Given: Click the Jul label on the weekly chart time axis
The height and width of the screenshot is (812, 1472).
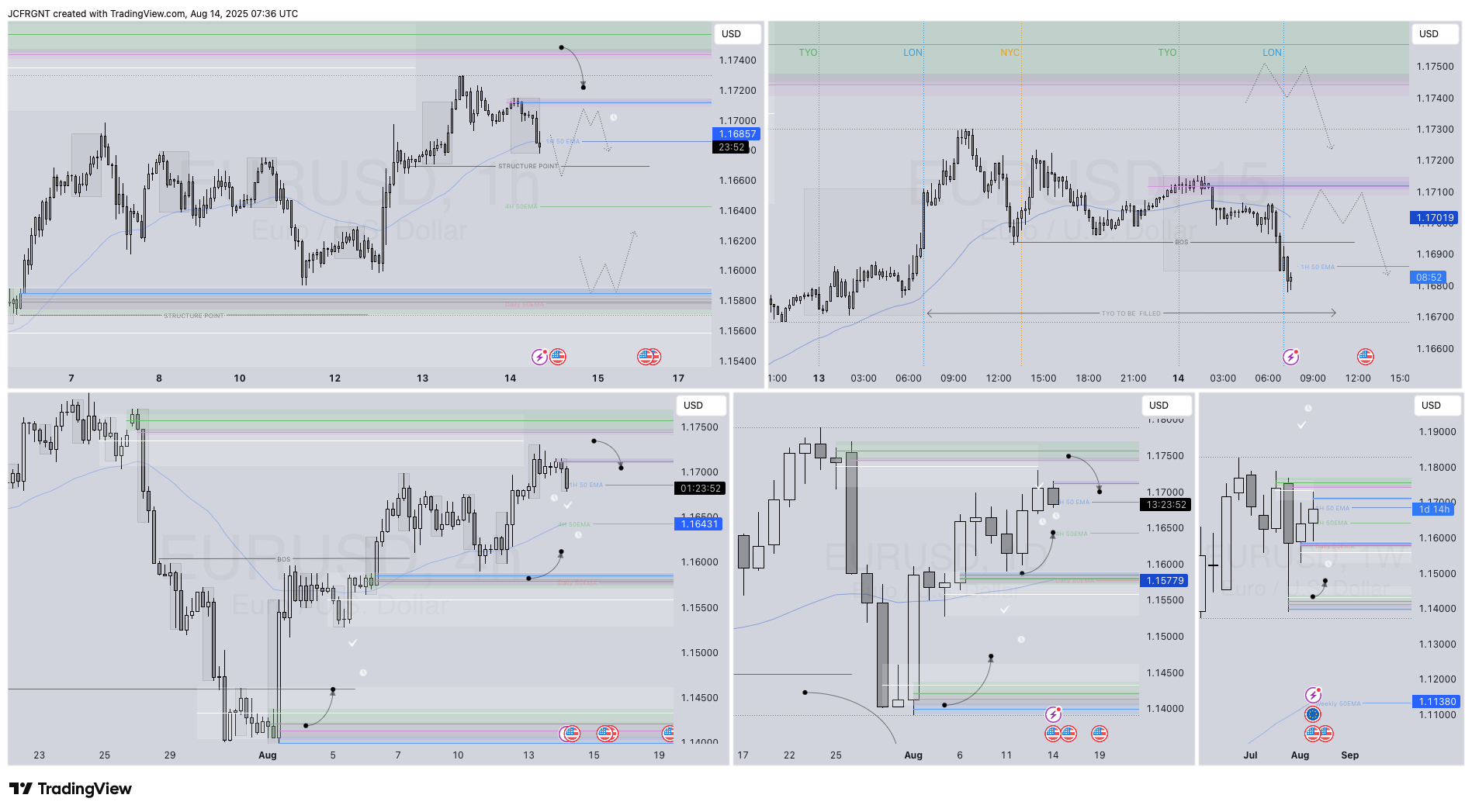Looking at the screenshot, I should [1250, 755].
